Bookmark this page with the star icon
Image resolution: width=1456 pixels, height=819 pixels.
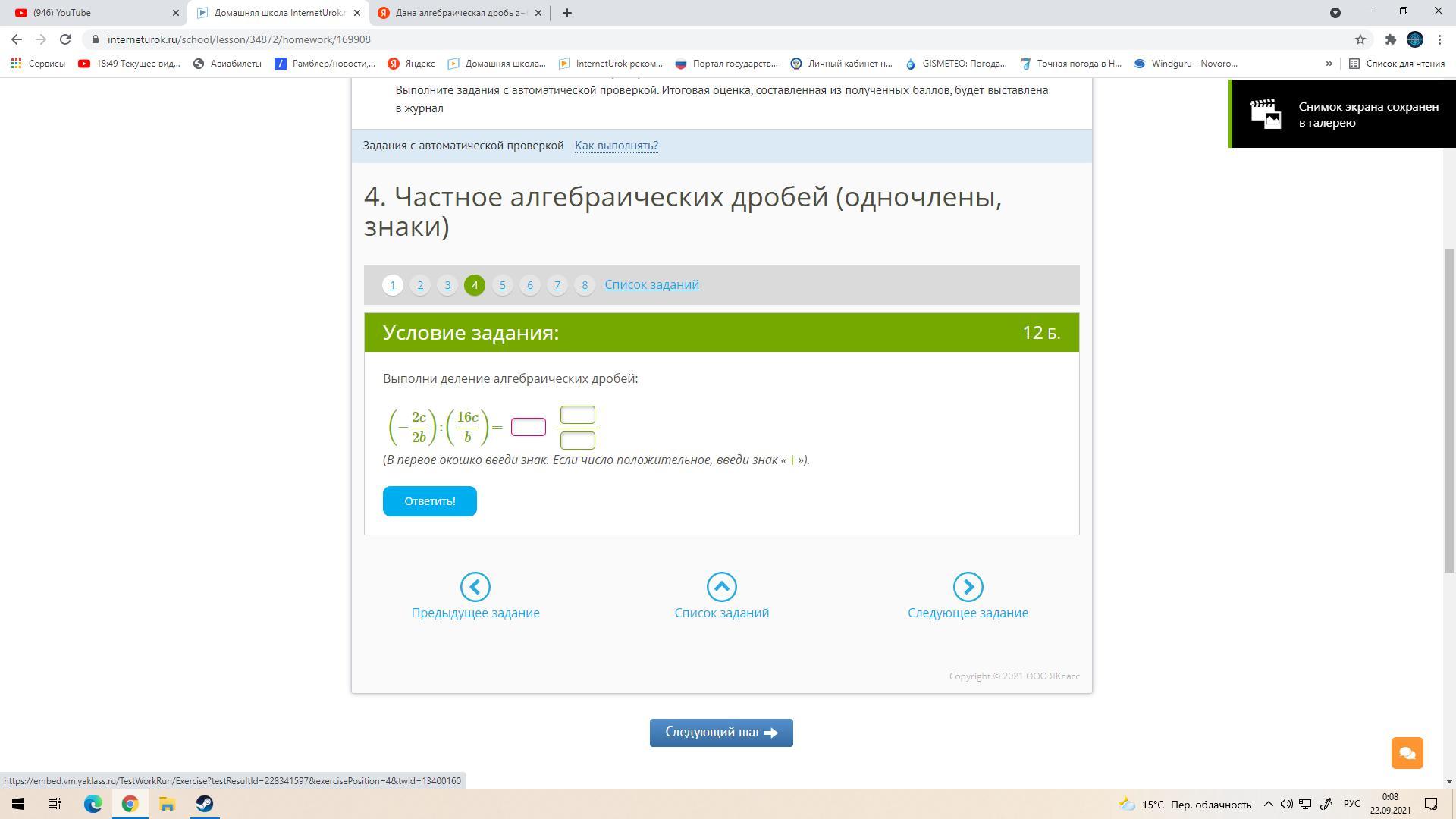click(1360, 39)
